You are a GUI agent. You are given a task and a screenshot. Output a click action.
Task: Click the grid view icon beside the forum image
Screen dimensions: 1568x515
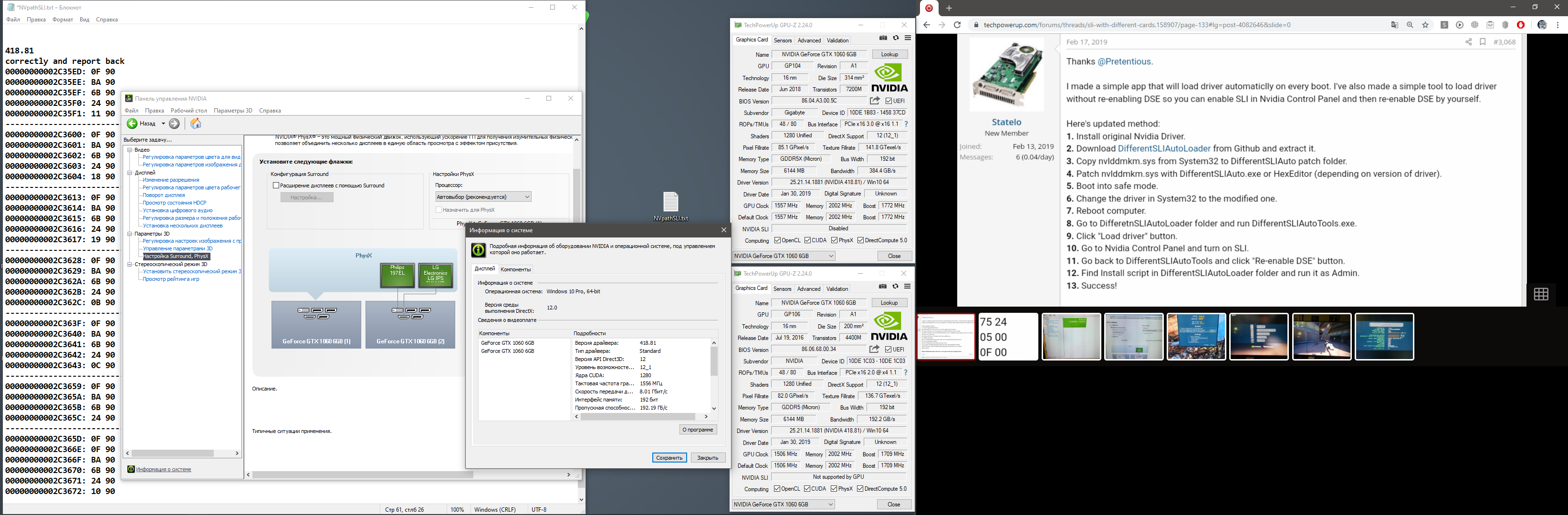coord(1541,294)
